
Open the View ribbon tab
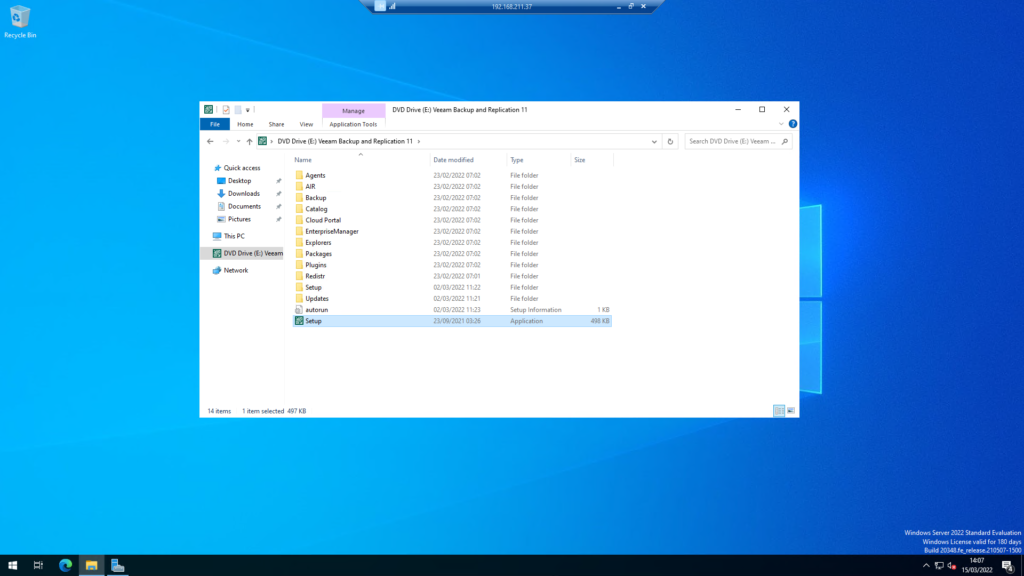coord(306,124)
